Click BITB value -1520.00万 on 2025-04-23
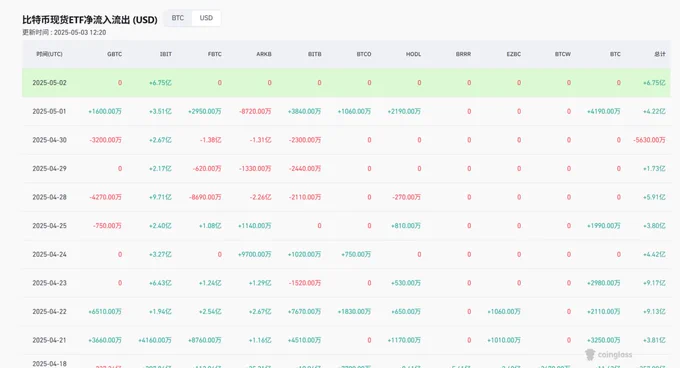This screenshot has height=368, width=680. click(x=305, y=283)
